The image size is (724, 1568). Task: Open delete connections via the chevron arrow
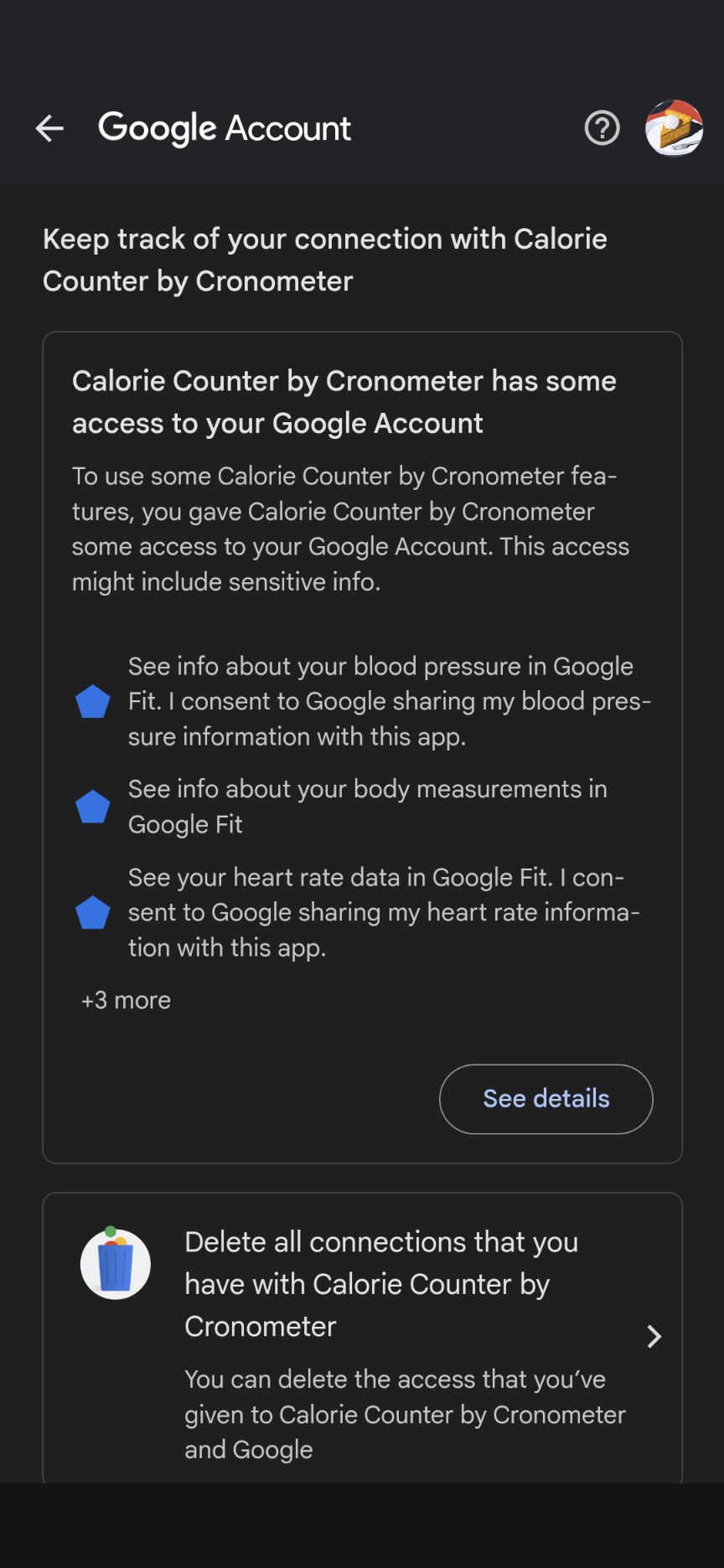pos(654,1336)
